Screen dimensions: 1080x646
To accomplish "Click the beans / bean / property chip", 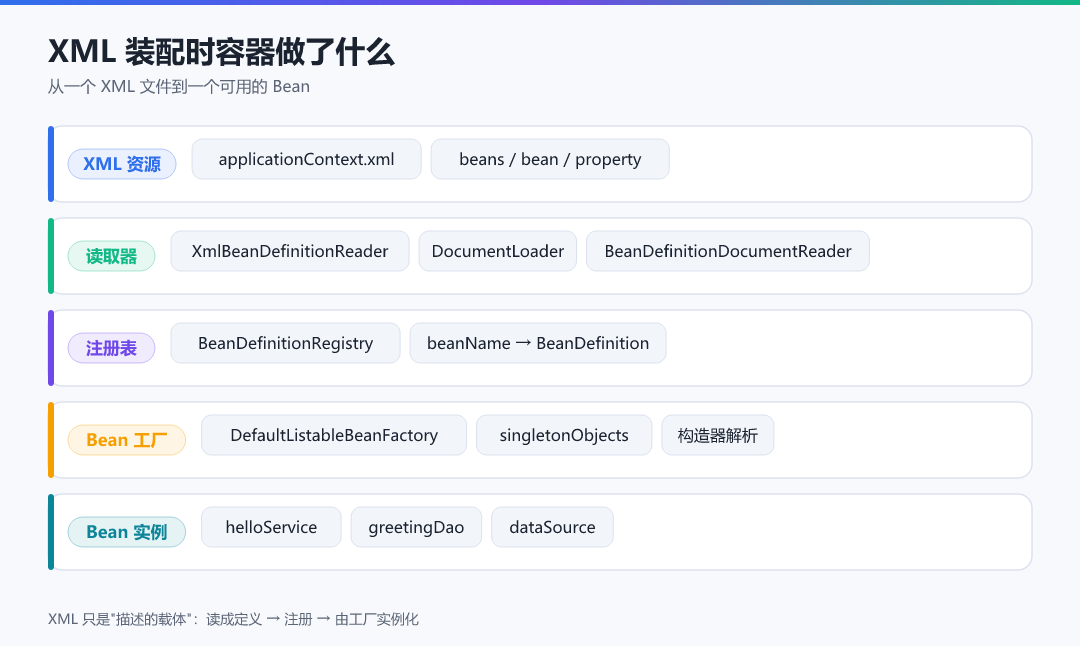I will click(x=550, y=159).
